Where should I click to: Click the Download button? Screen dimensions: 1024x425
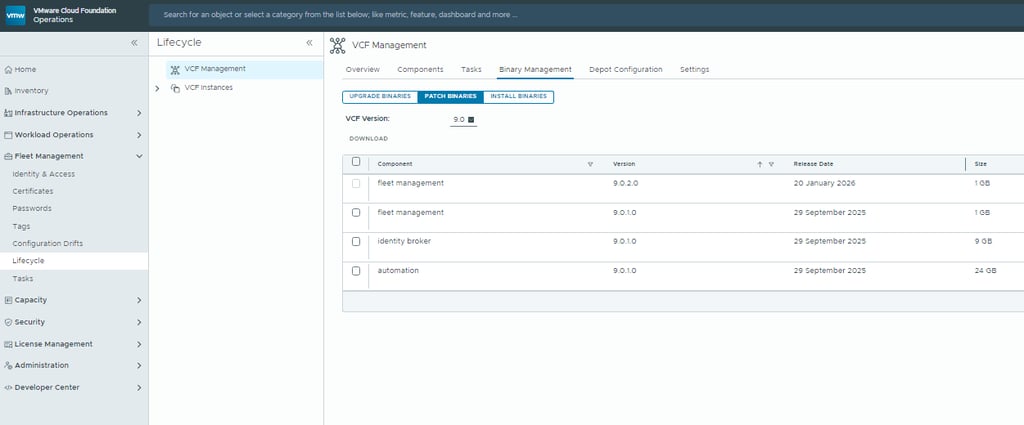[x=368, y=139]
